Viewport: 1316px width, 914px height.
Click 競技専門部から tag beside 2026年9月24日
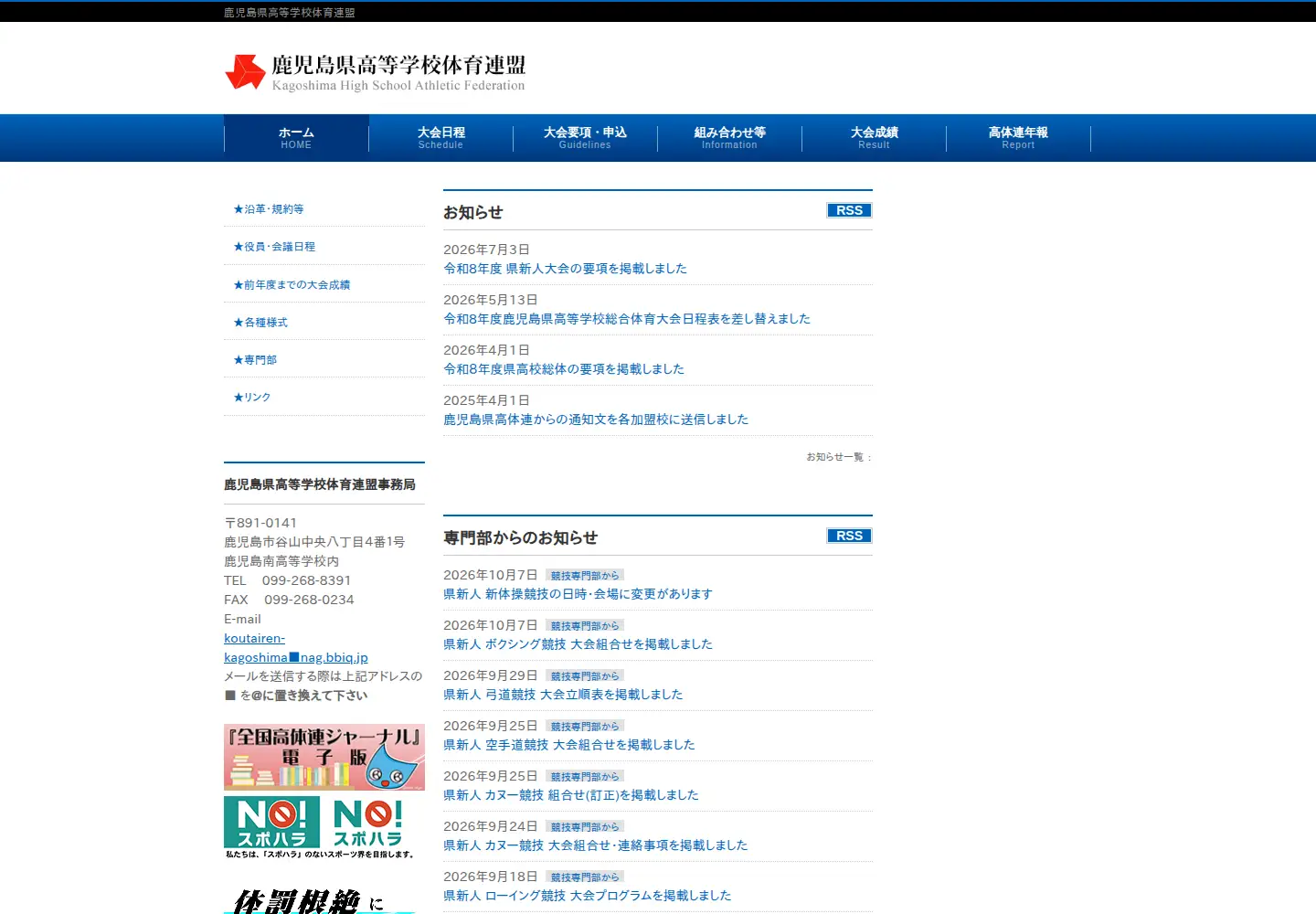[x=585, y=827]
